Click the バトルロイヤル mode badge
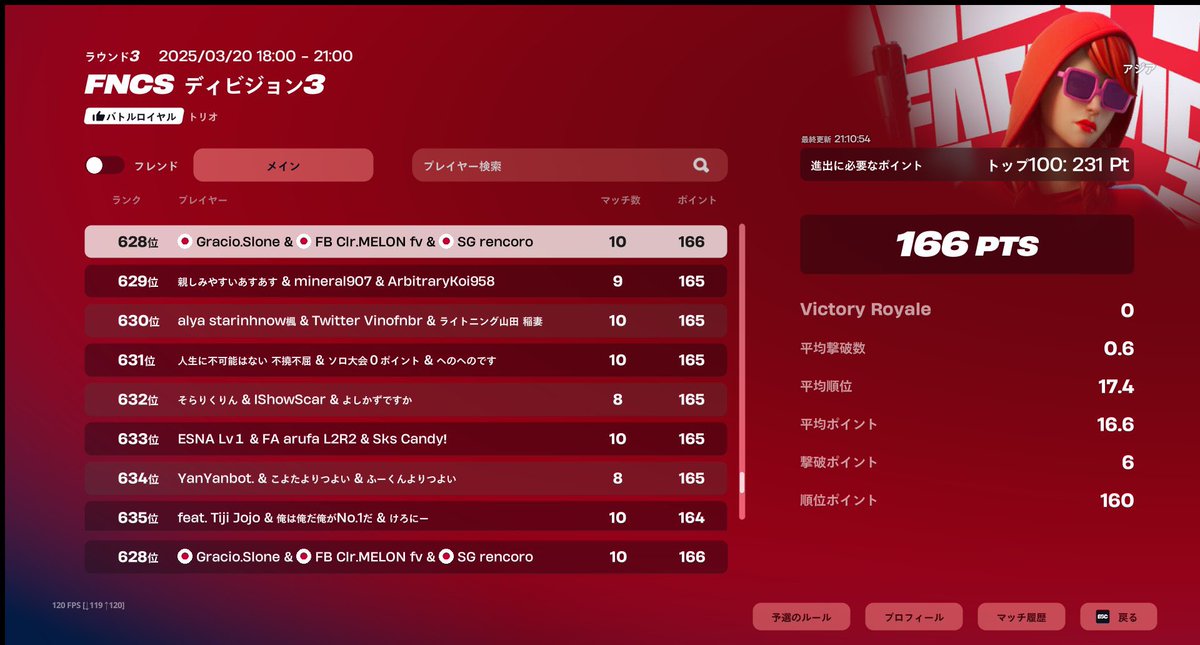 [134, 116]
